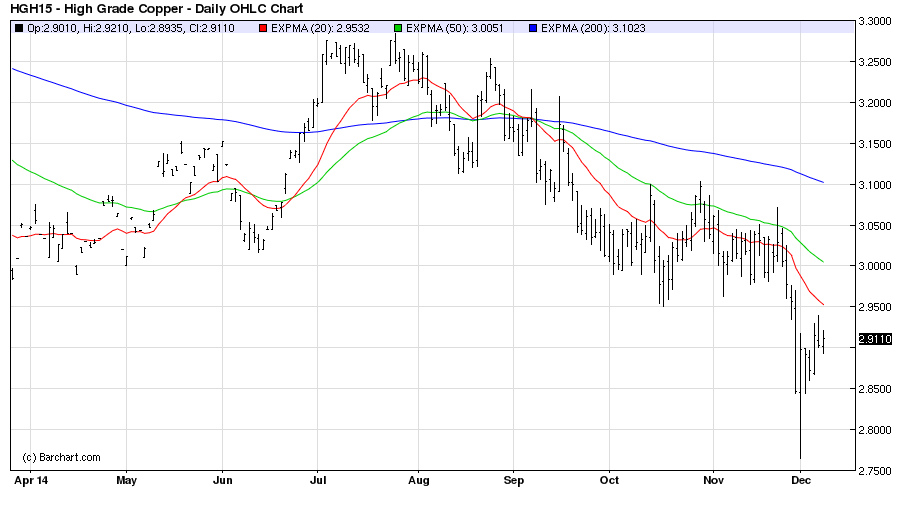Click the black OHLC legend square

tap(20, 28)
